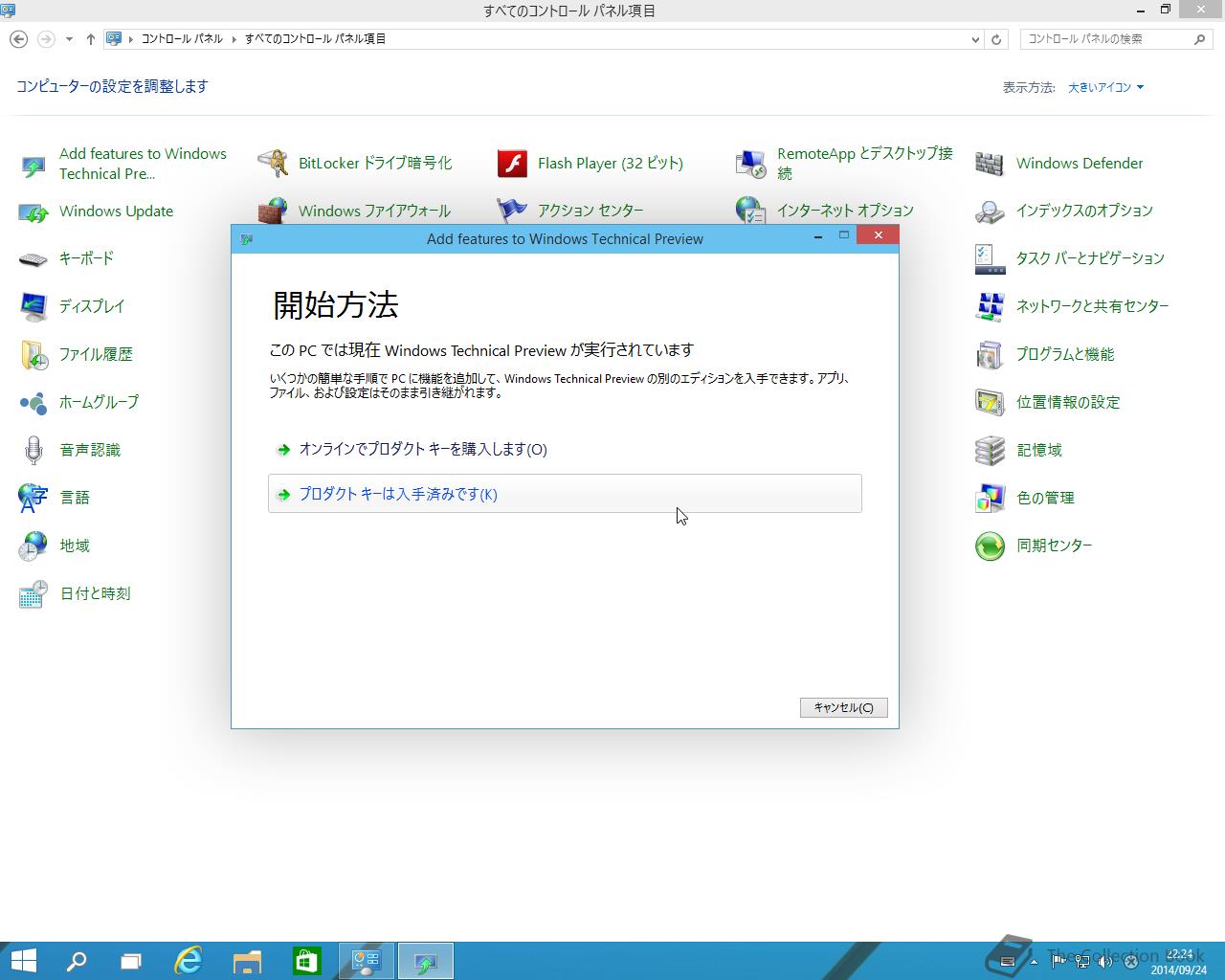Image resolution: width=1225 pixels, height=980 pixels.
Task: Click コントロール パネル breadcrumb segment
Action: [x=182, y=39]
